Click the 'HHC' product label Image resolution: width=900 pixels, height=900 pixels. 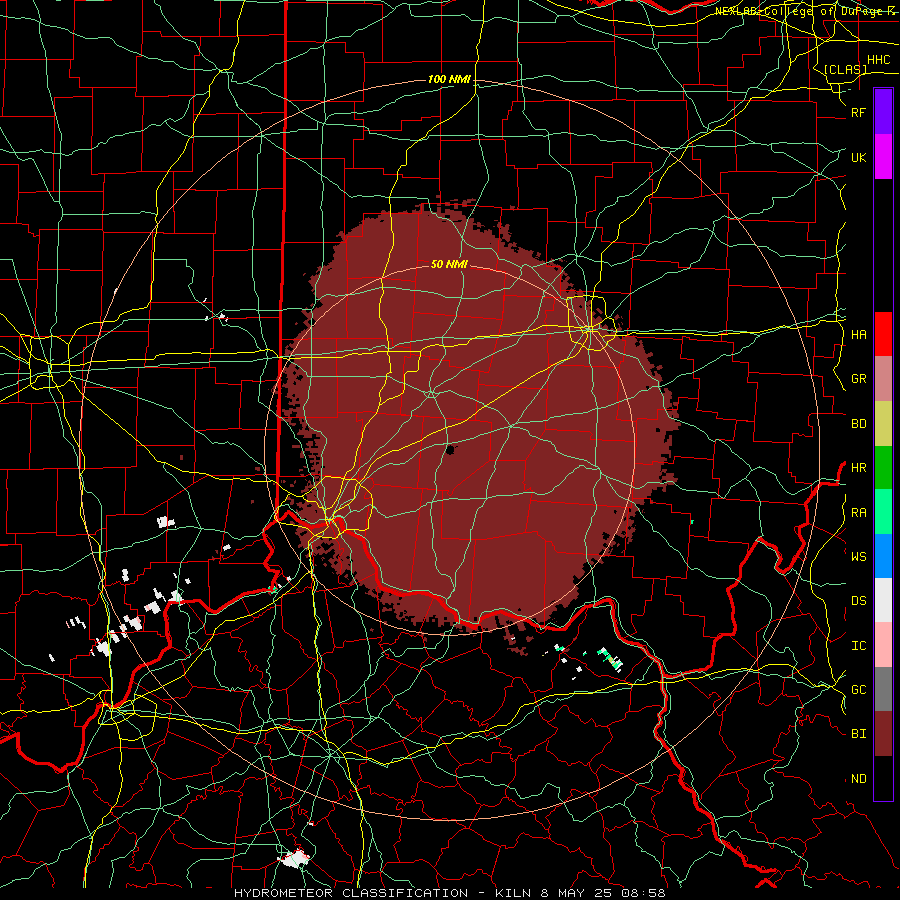(878, 60)
